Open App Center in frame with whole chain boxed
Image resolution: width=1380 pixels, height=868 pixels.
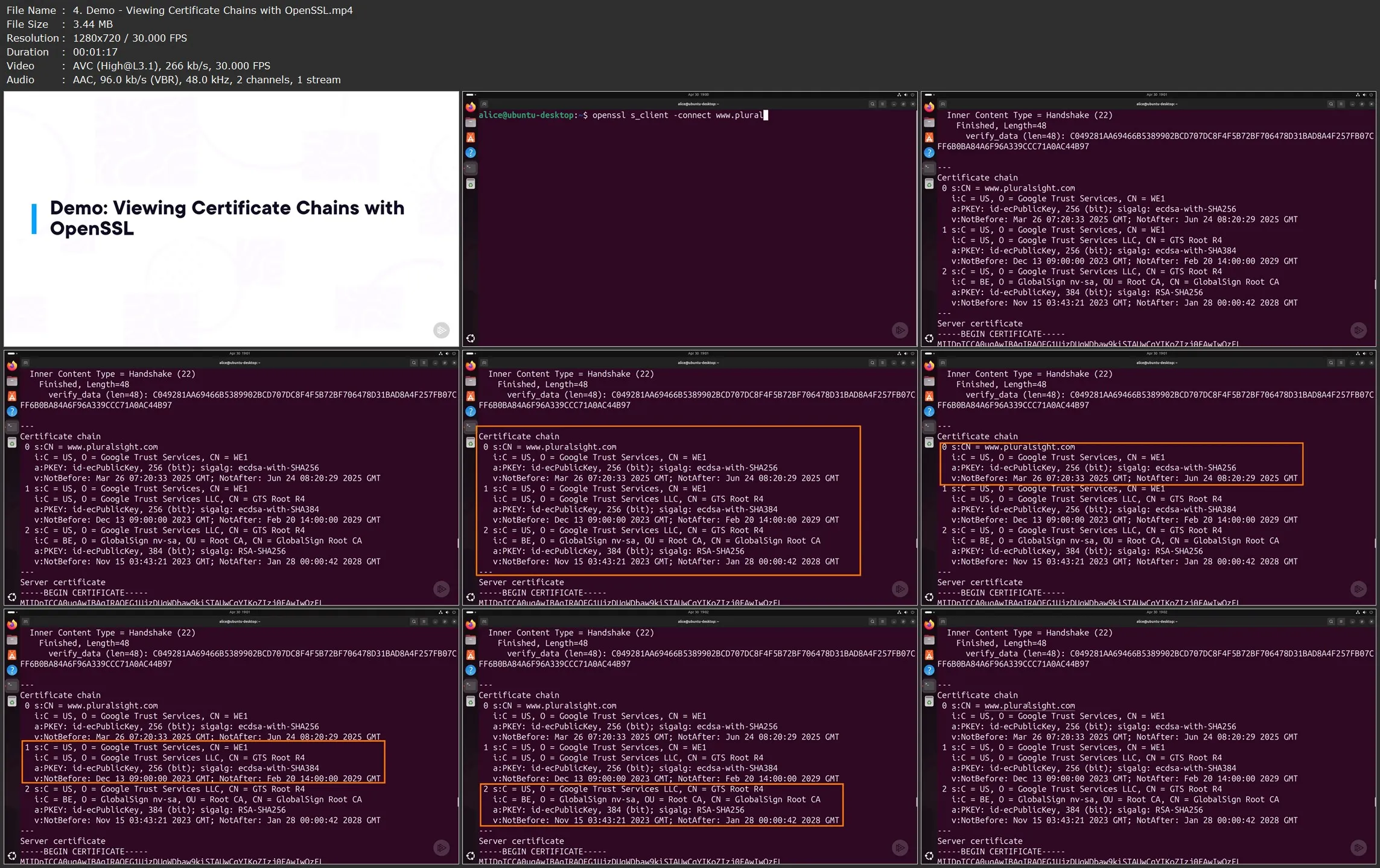point(471,396)
